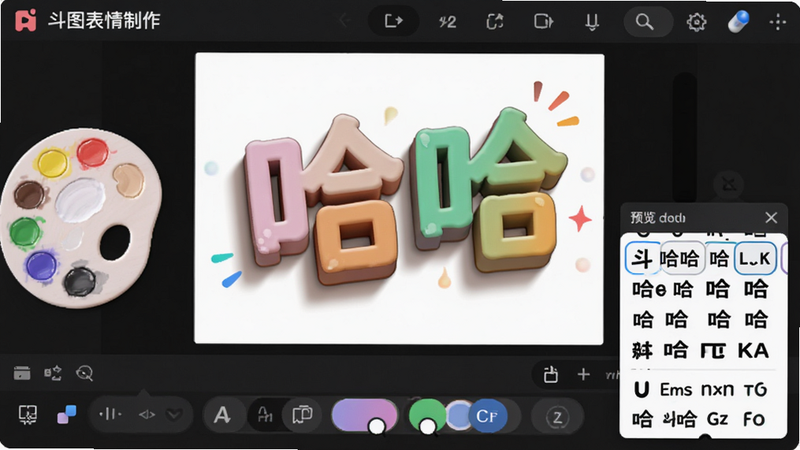Click the dim circular icon right of canvas
Viewport: 800px width, 450px height.
pos(729,184)
